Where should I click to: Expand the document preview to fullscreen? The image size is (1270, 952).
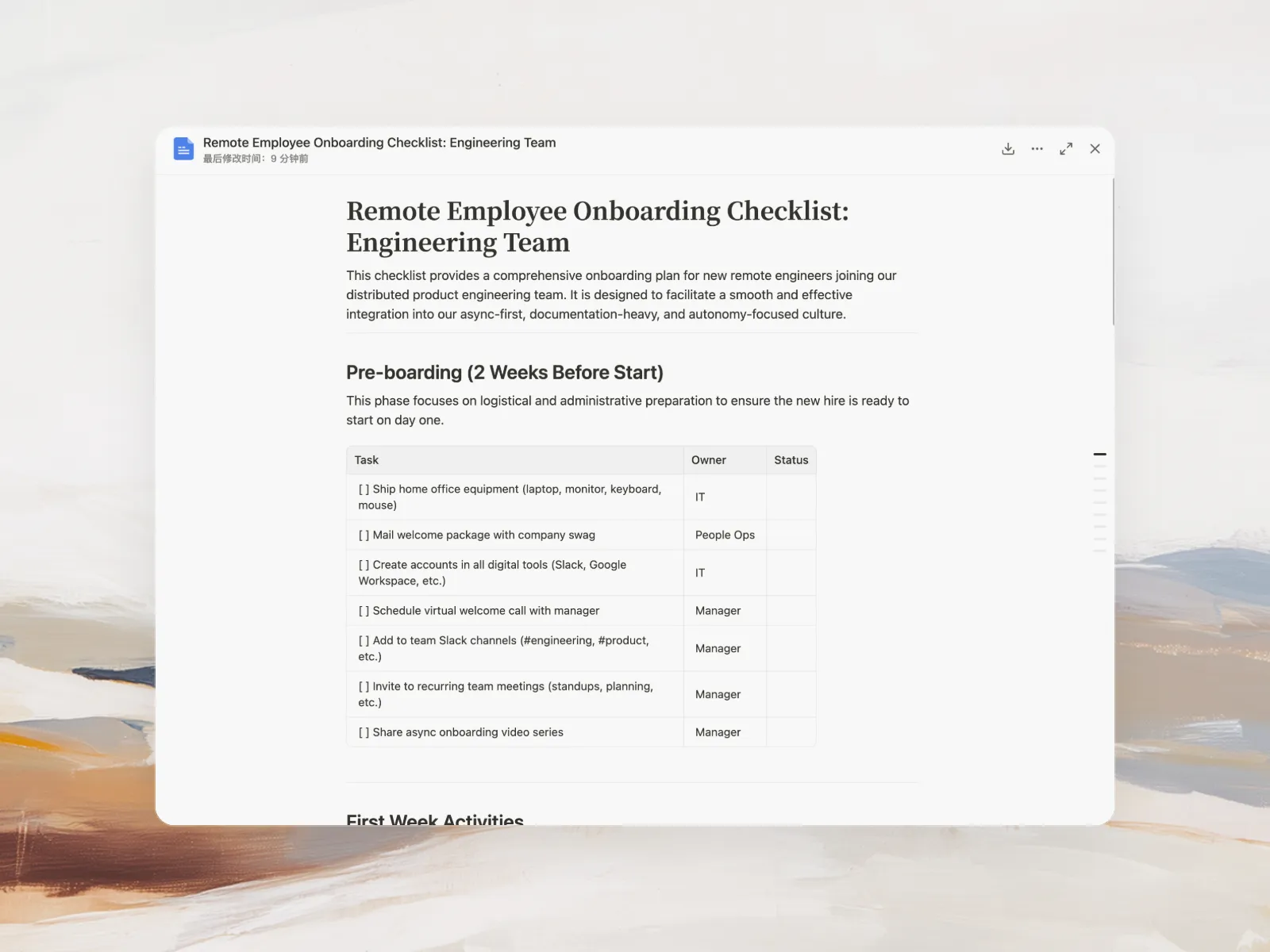(1066, 149)
